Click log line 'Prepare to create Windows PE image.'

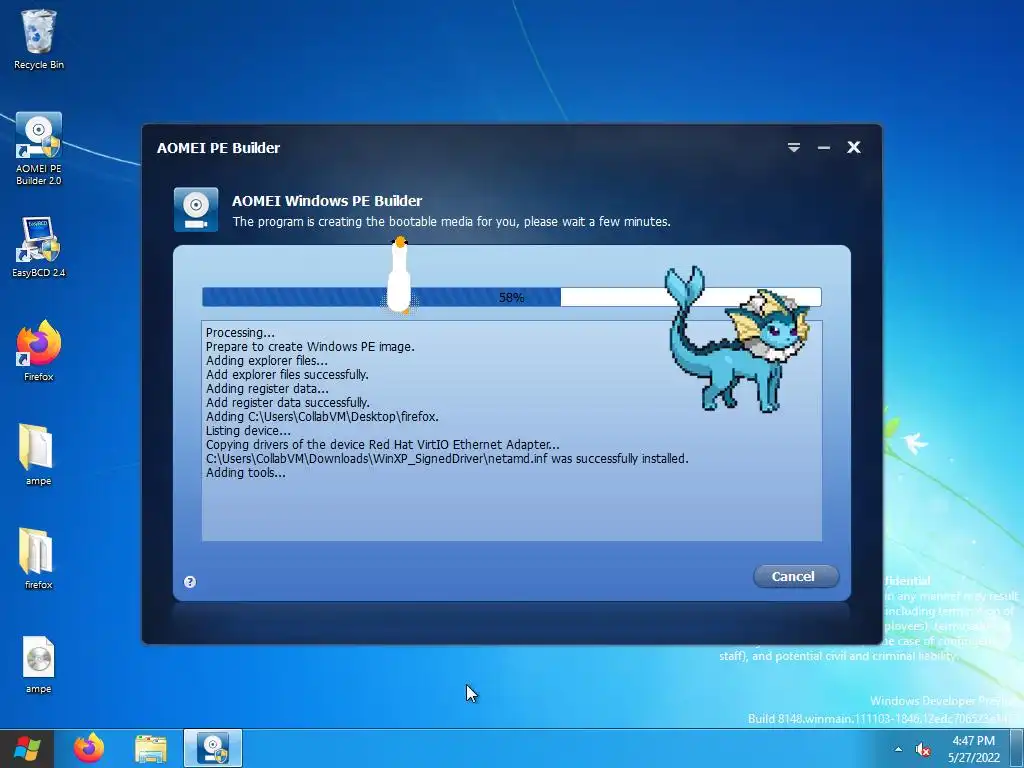(x=310, y=347)
